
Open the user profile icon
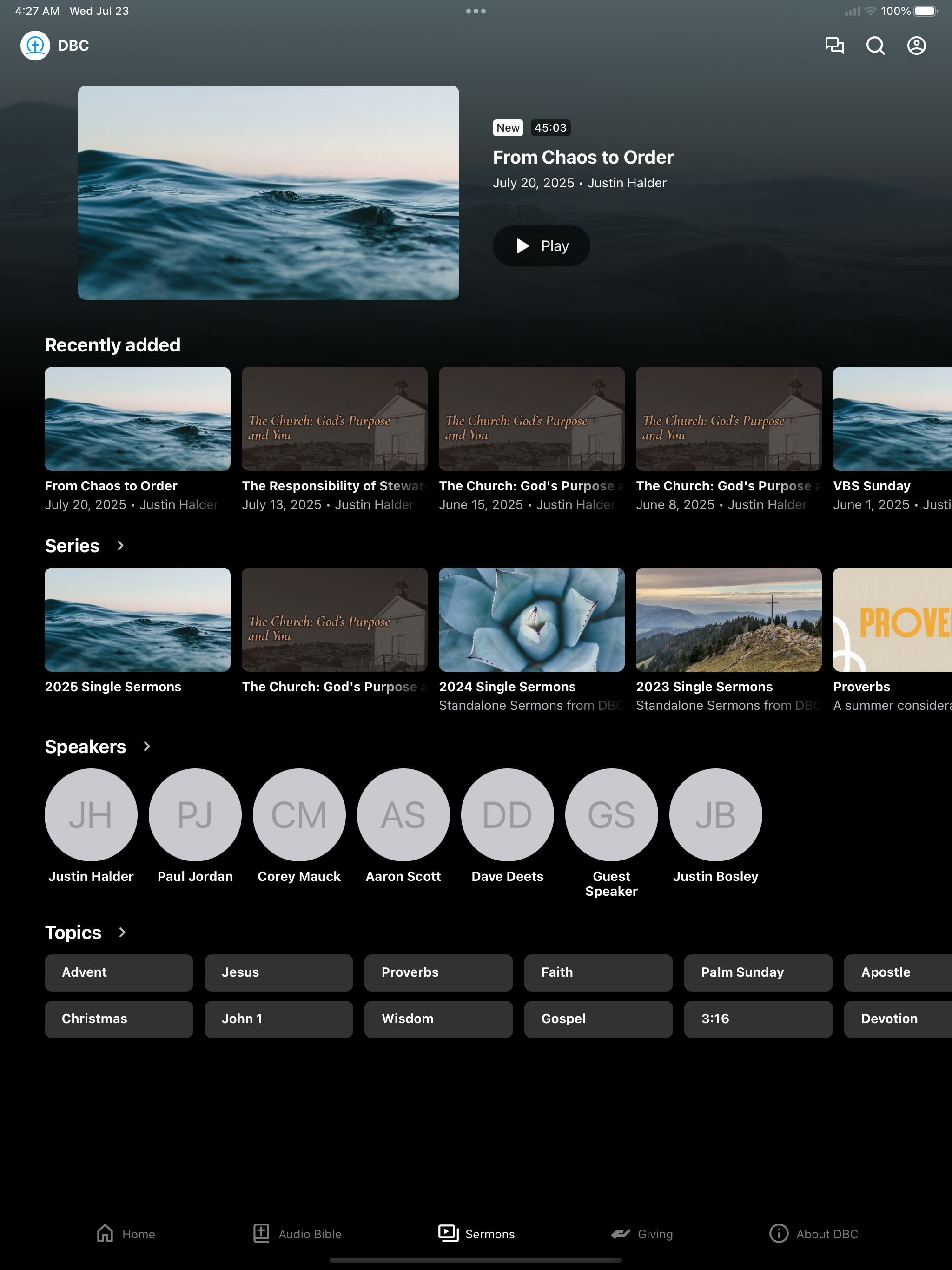click(916, 46)
